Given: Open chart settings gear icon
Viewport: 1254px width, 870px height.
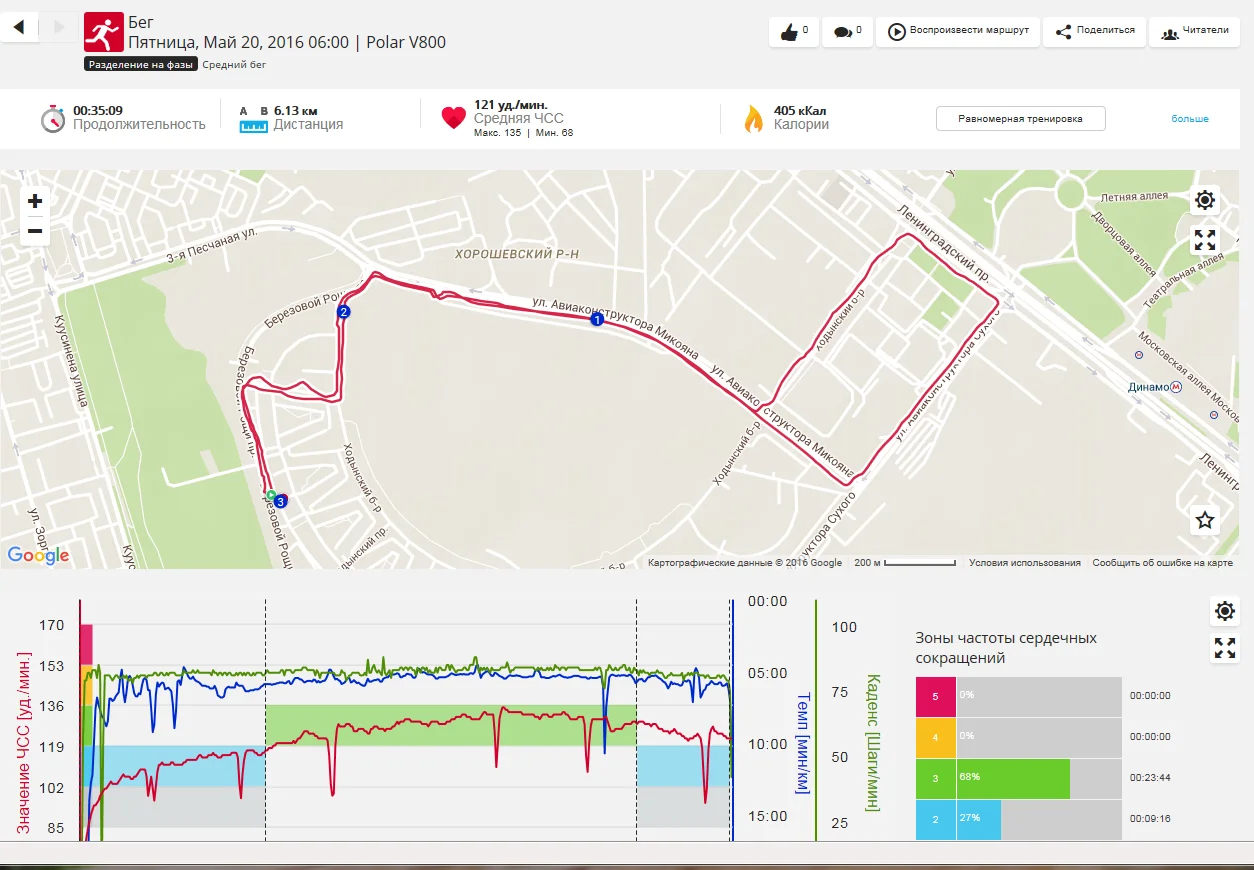Looking at the screenshot, I should (1225, 611).
